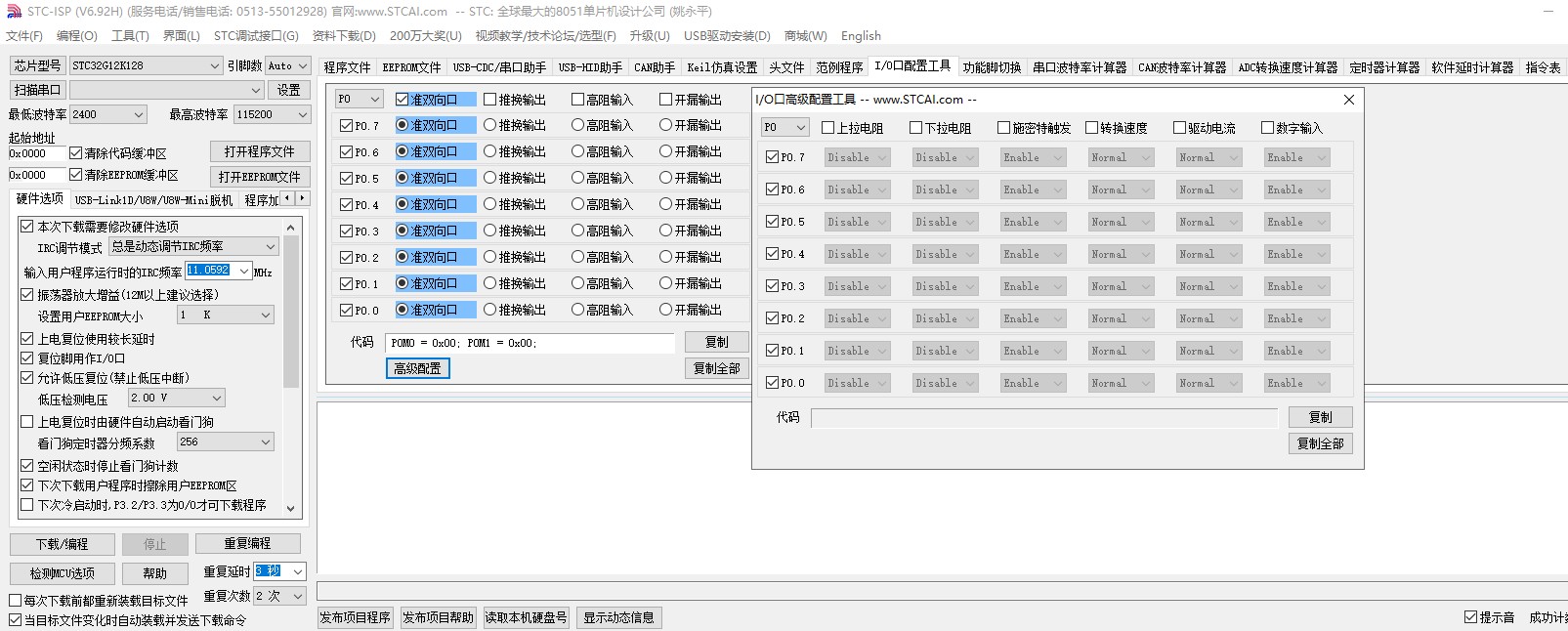Toggle 复位脚用作I/O口 checkbox
This screenshot has height=631, width=1568.
click(26, 358)
